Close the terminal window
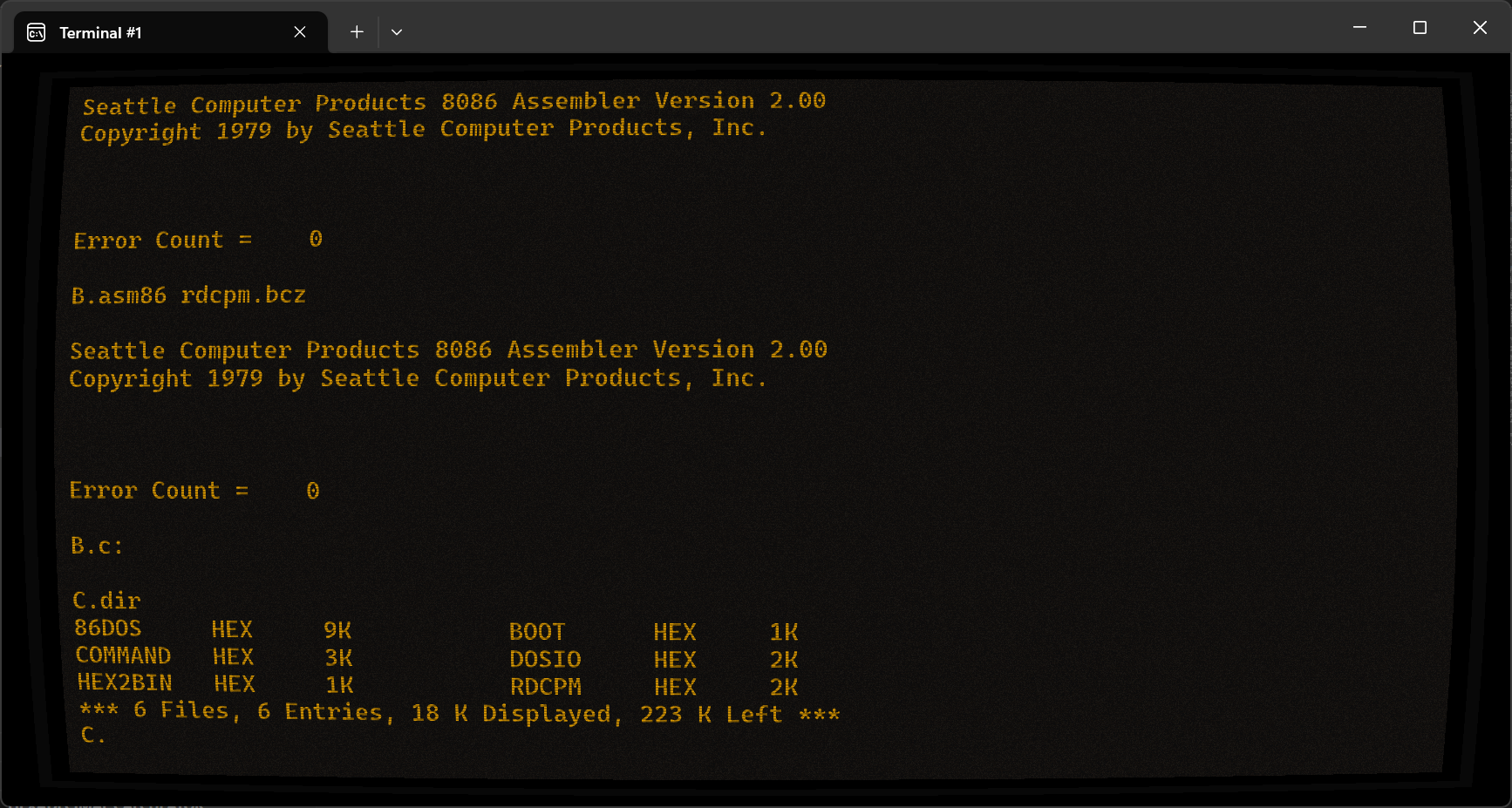1512x808 pixels. (x=1480, y=28)
